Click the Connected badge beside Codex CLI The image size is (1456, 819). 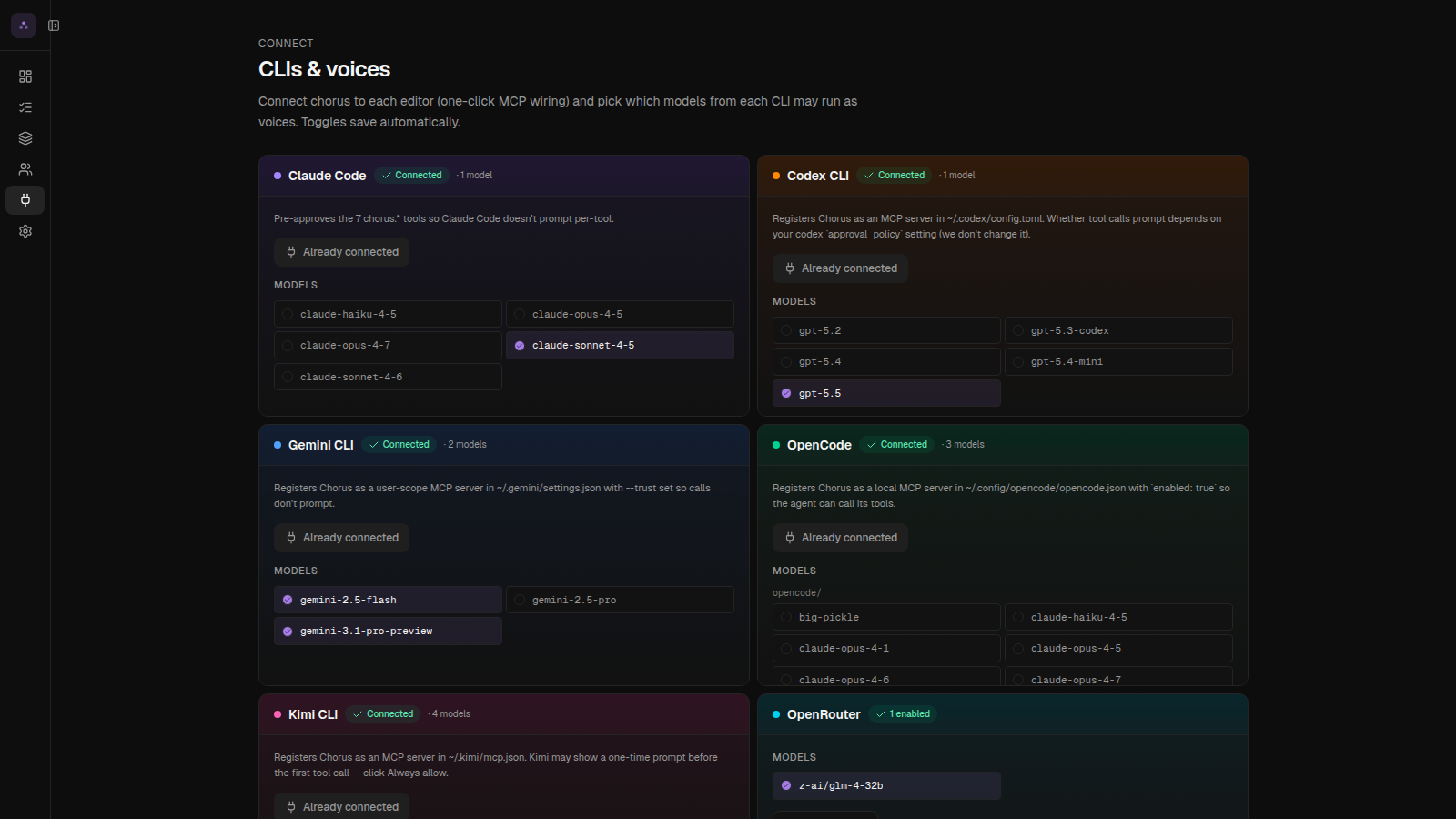coord(895,176)
